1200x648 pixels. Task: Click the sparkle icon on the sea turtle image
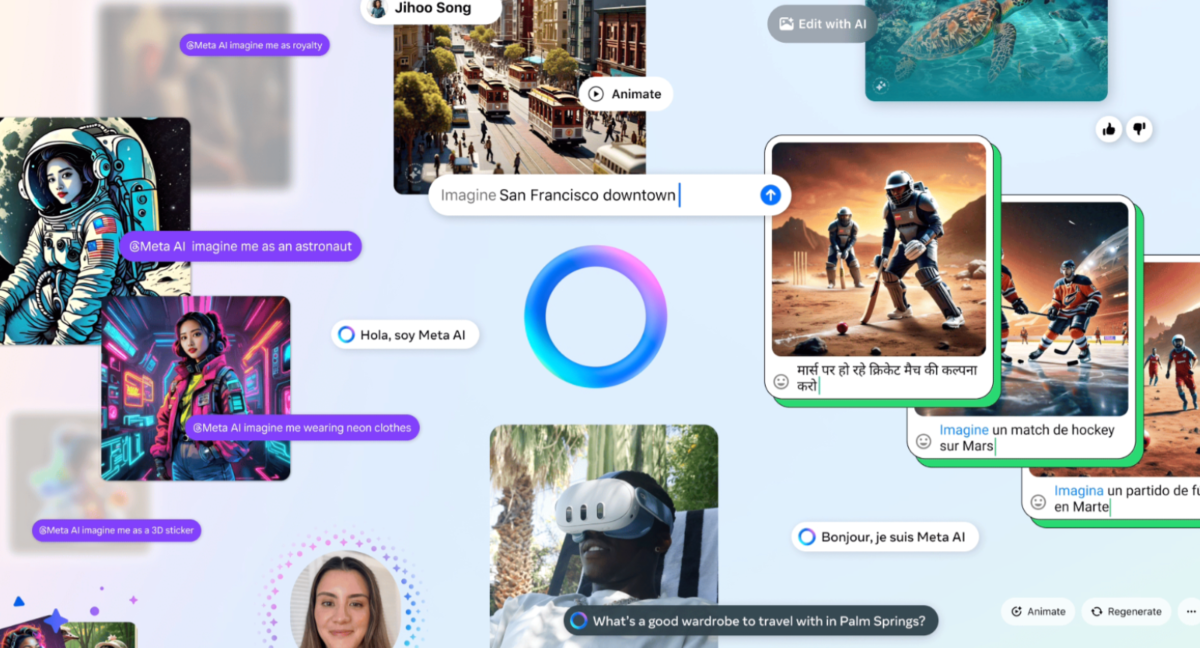[881, 86]
